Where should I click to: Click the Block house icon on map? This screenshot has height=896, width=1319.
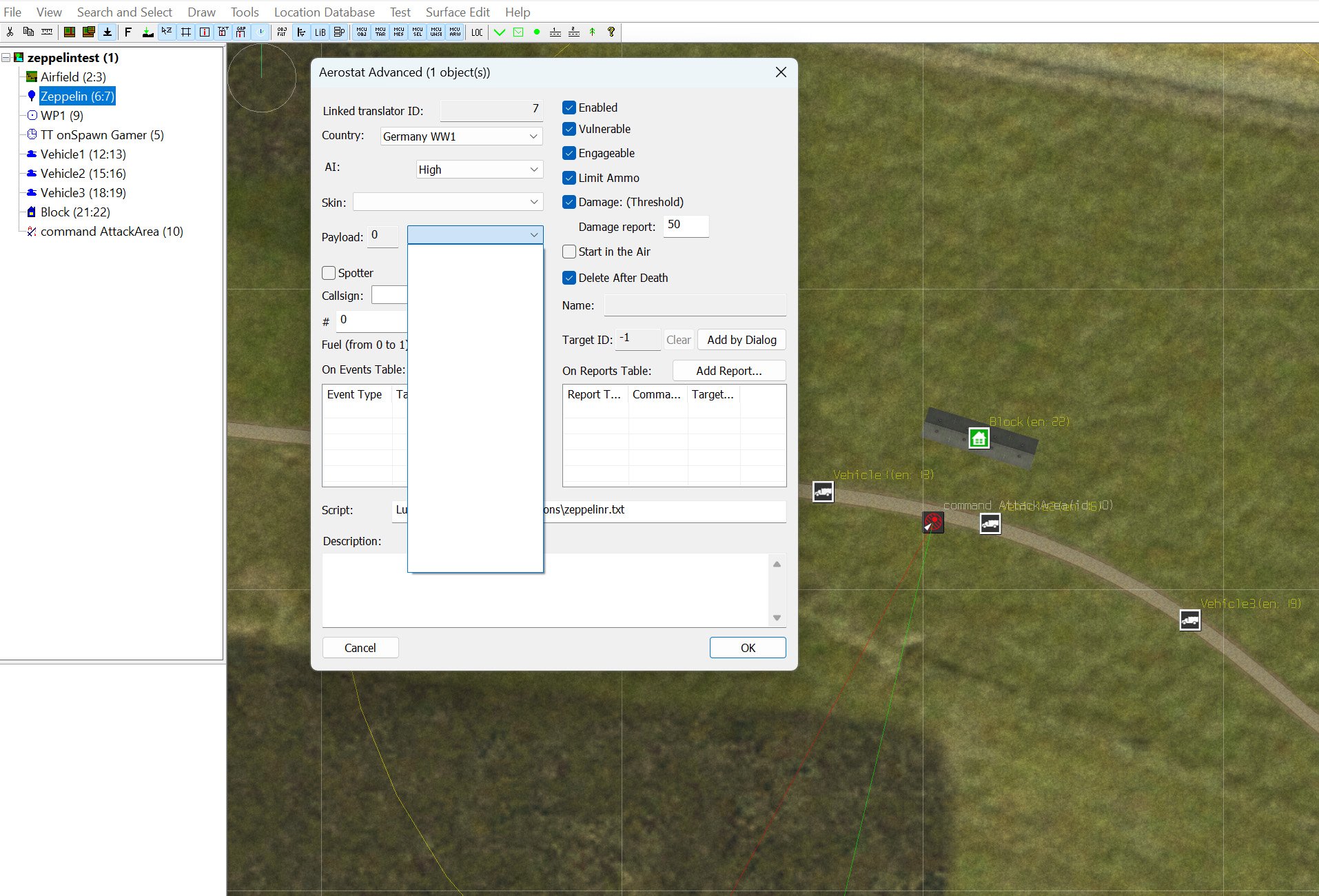[x=979, y=438]
